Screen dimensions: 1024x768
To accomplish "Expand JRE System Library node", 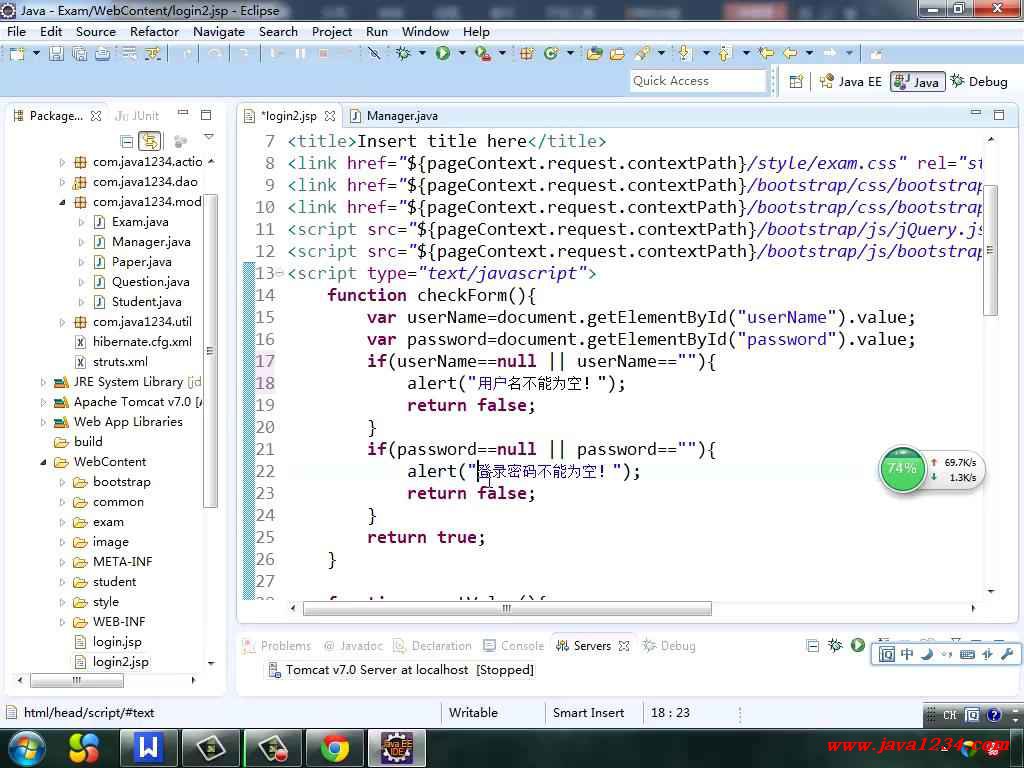I will click(x=43, y=382).
